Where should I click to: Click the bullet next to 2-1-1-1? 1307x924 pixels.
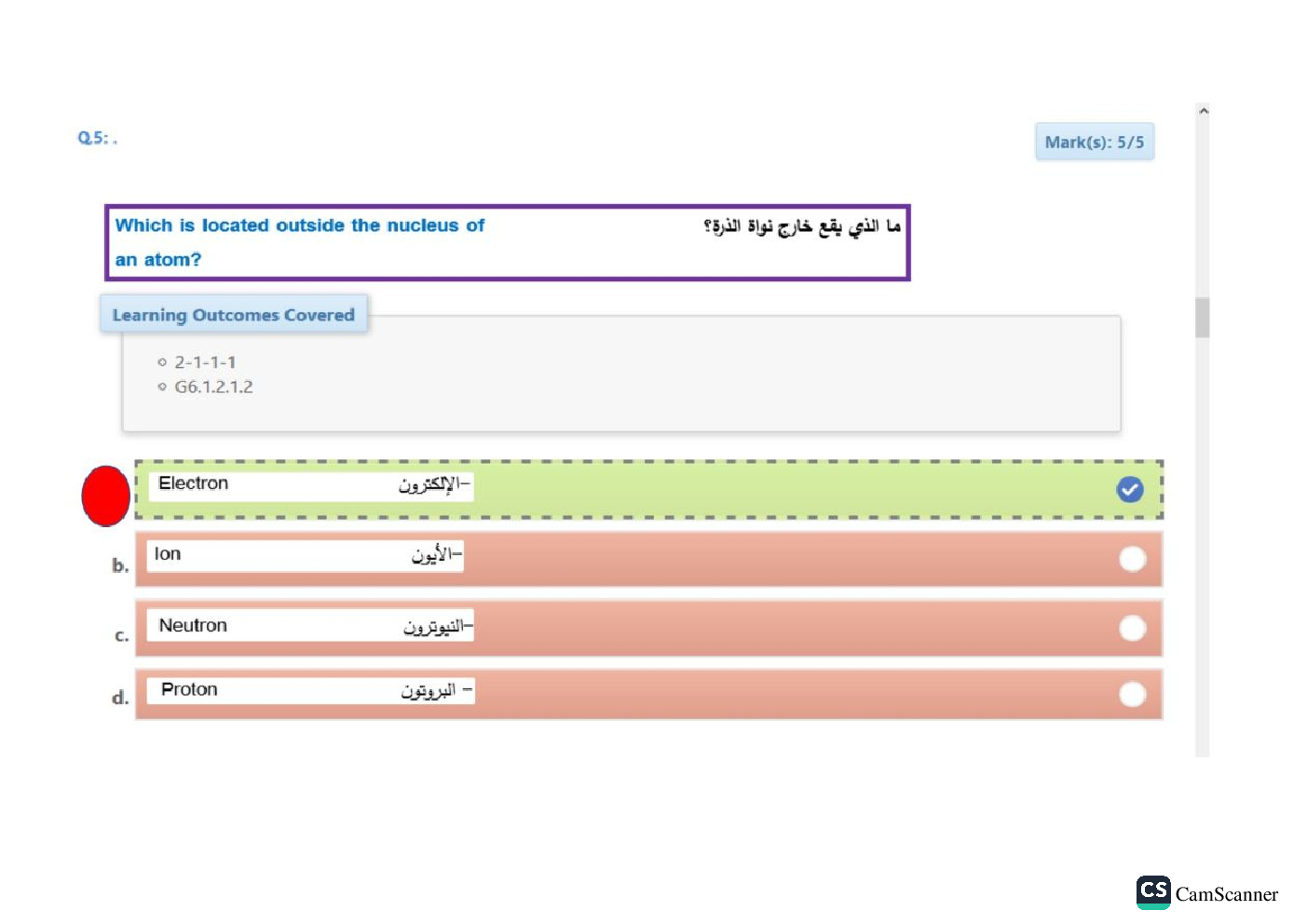162,362
